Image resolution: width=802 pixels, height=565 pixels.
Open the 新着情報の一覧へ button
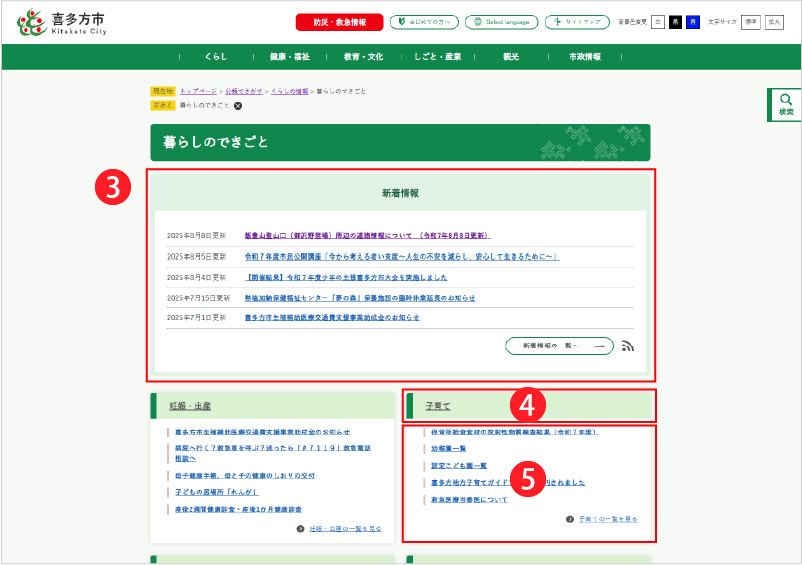(559, 346)
